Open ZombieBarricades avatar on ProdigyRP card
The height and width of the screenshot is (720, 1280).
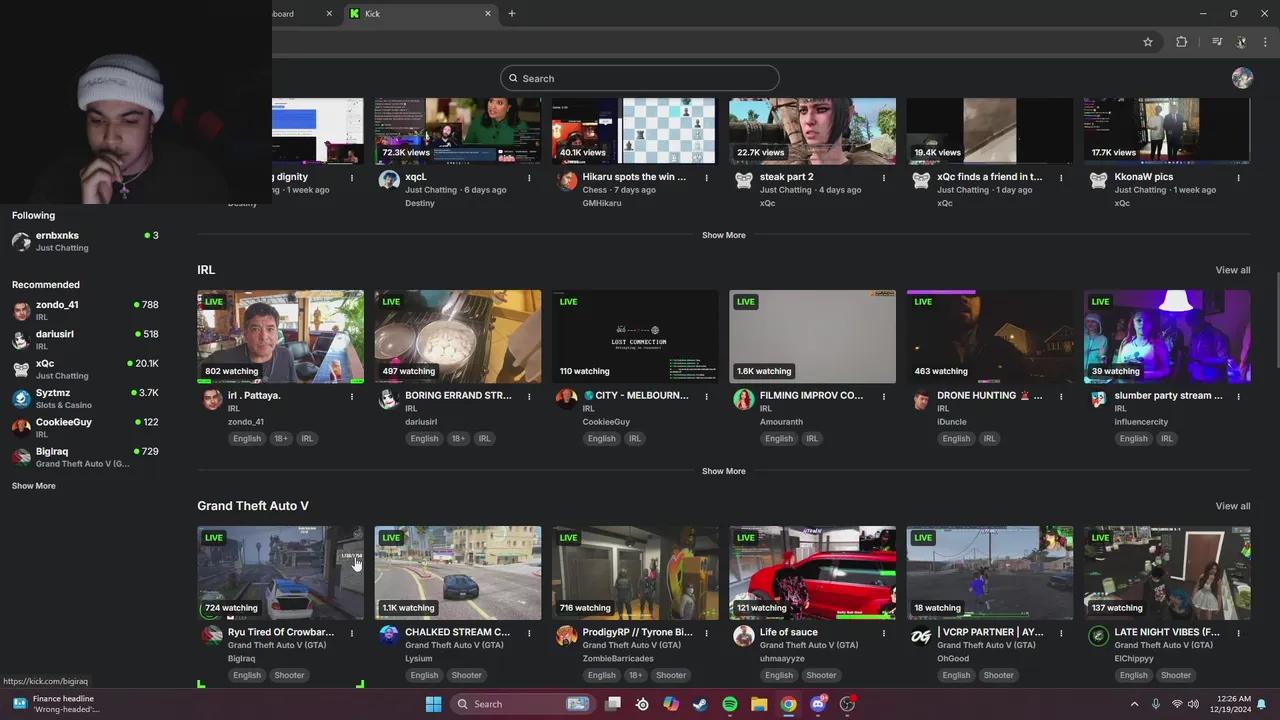point(567,636)
